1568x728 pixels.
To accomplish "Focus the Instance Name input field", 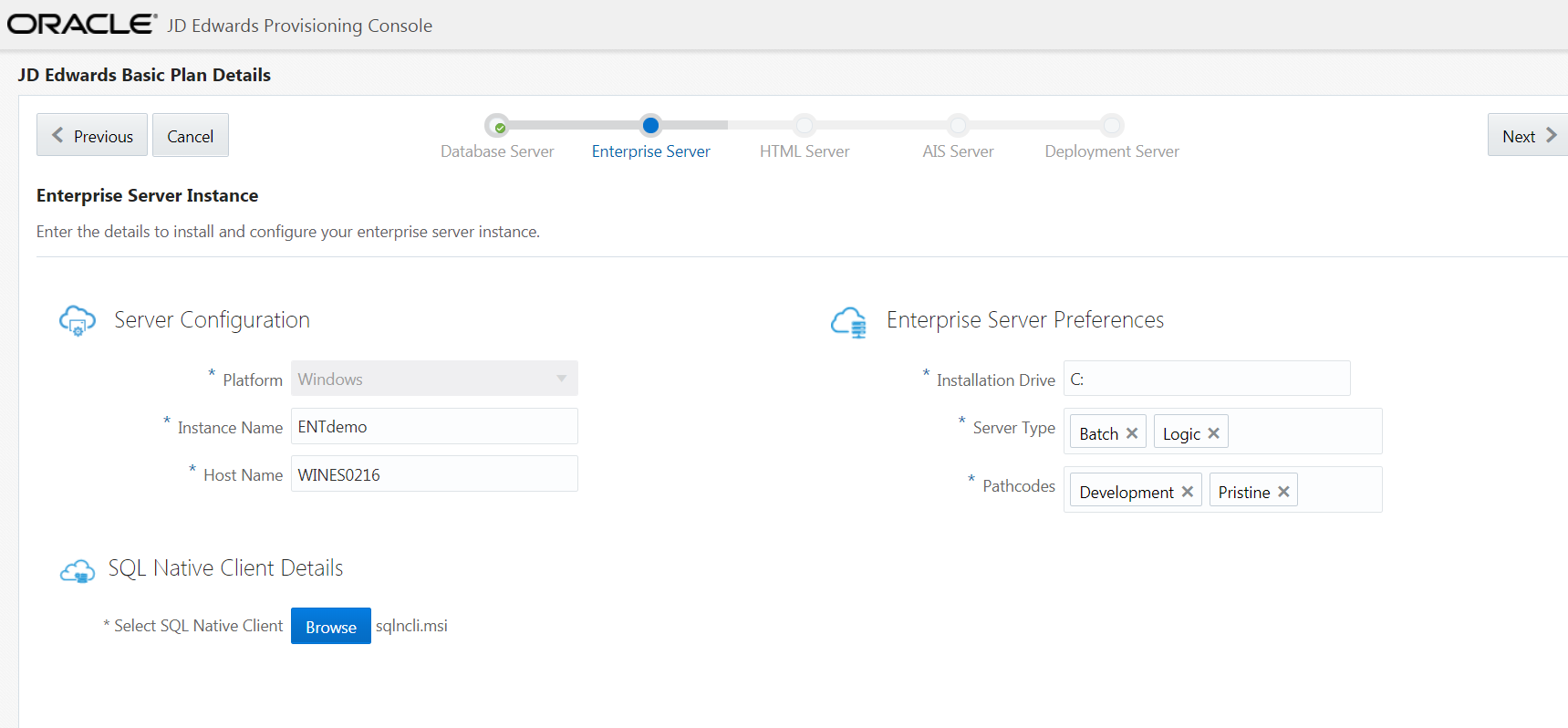I will click(434, 426).
